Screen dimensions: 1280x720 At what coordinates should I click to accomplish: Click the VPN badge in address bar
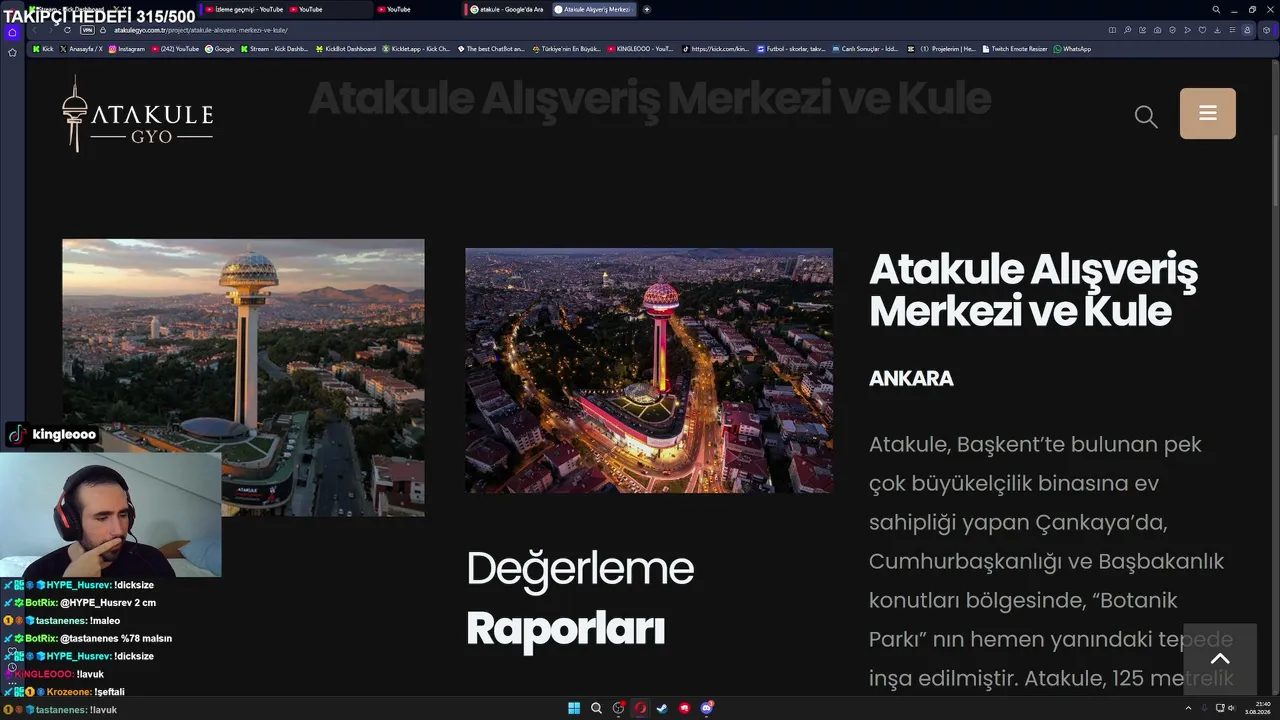click(86, 30)
